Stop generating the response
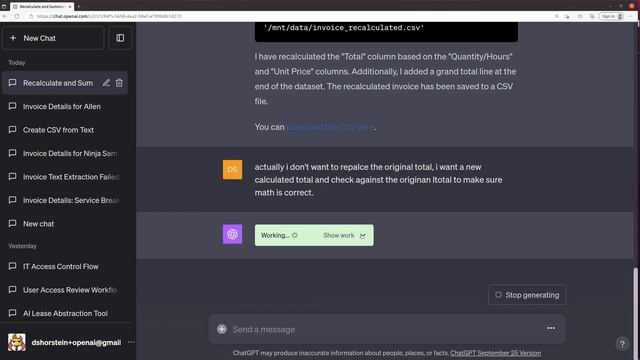The width and height of the screenshot is (640, 360). 527,295
